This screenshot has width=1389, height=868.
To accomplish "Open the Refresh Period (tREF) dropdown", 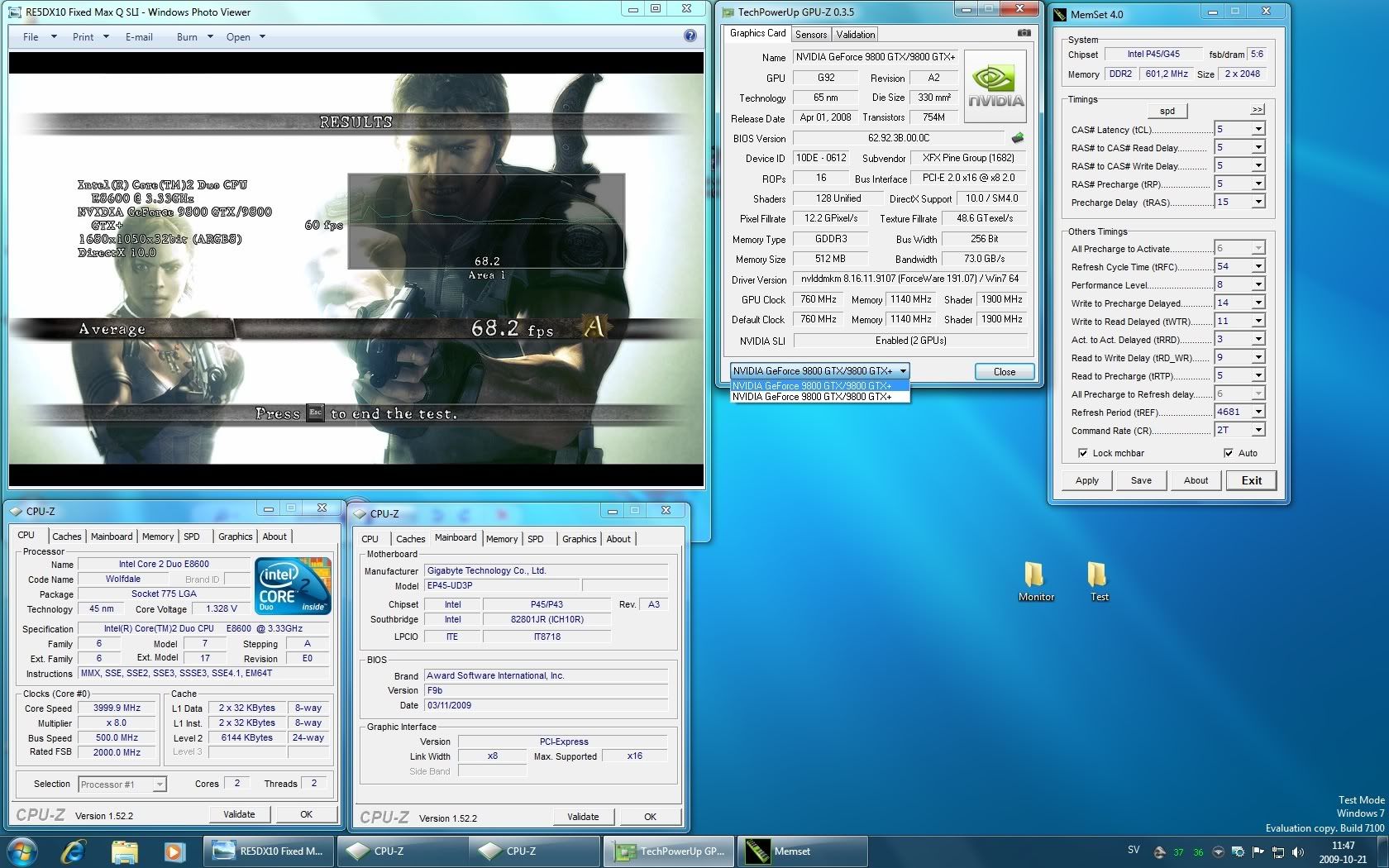I will 1258,412.
